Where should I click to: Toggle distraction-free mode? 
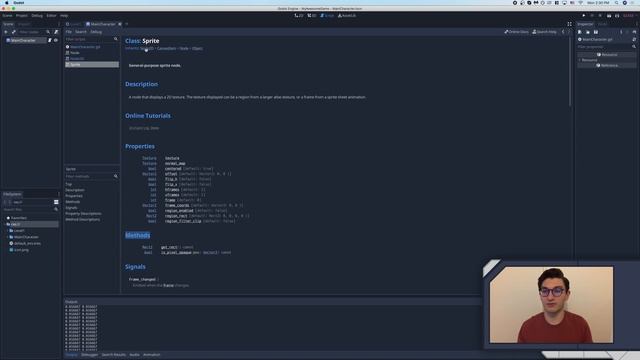[x=569, y=24]
